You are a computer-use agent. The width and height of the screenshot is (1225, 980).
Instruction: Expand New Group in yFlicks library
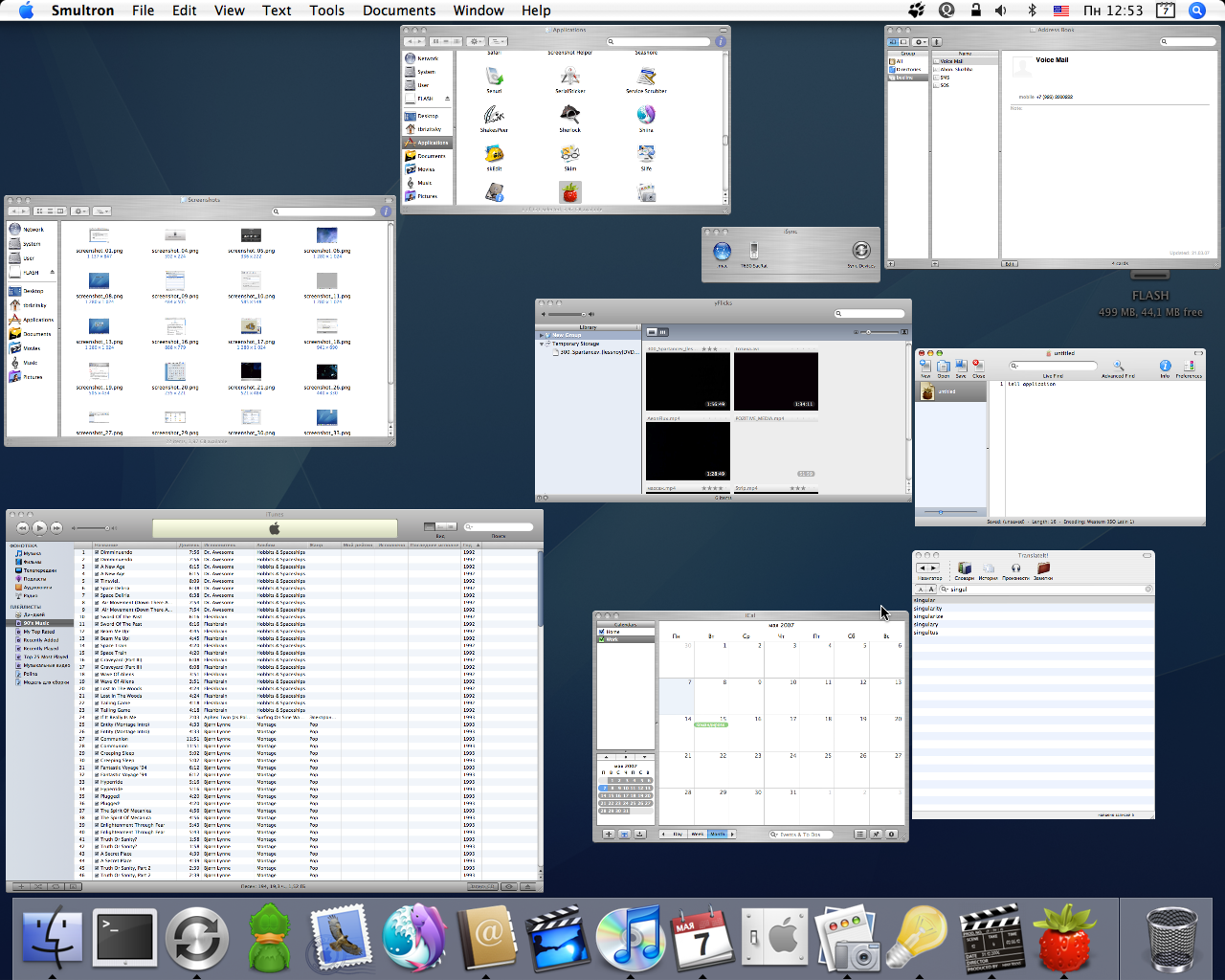544,336
